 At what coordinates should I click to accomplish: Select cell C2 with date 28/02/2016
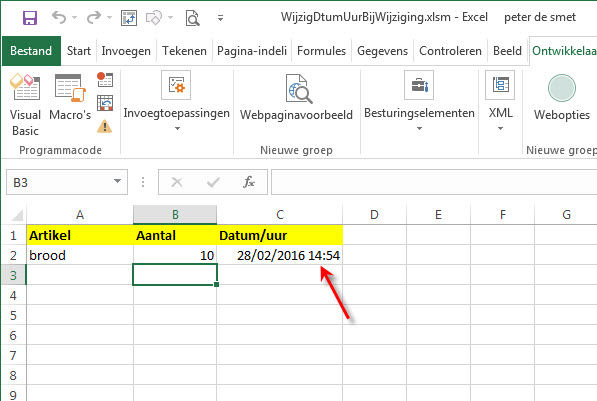280,255
